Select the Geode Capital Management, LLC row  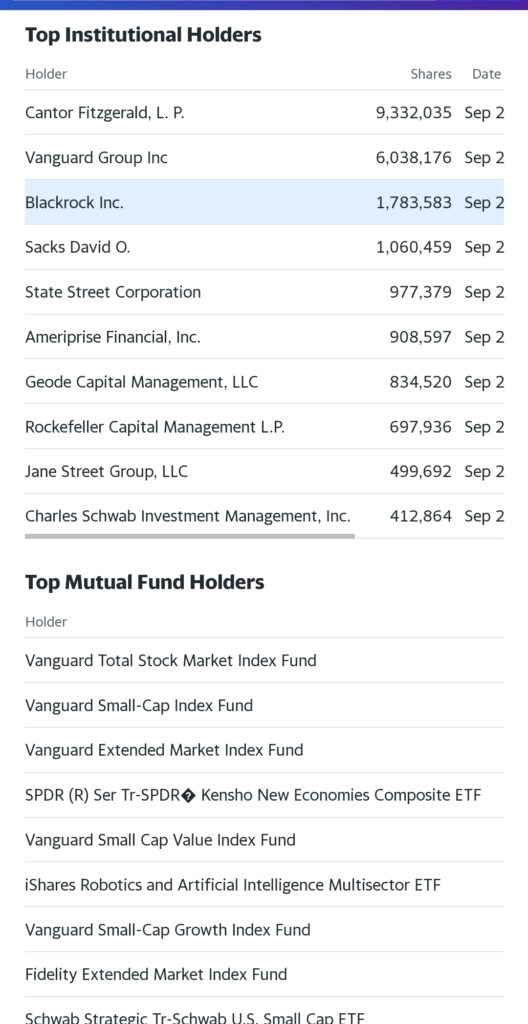tap(264, 382)
